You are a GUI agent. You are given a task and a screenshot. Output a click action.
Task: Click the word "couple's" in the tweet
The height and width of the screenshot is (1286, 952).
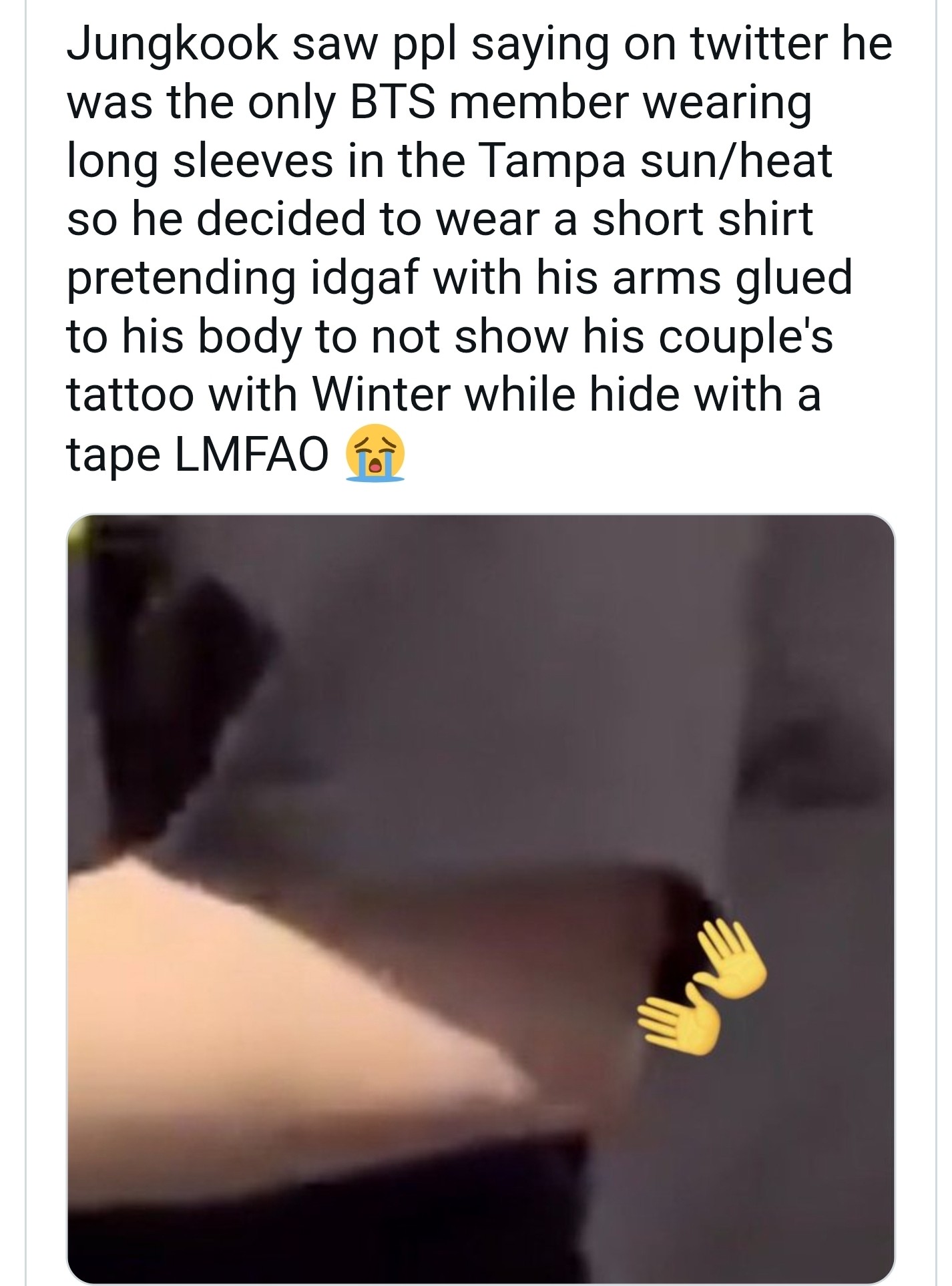tap(746, 338)
